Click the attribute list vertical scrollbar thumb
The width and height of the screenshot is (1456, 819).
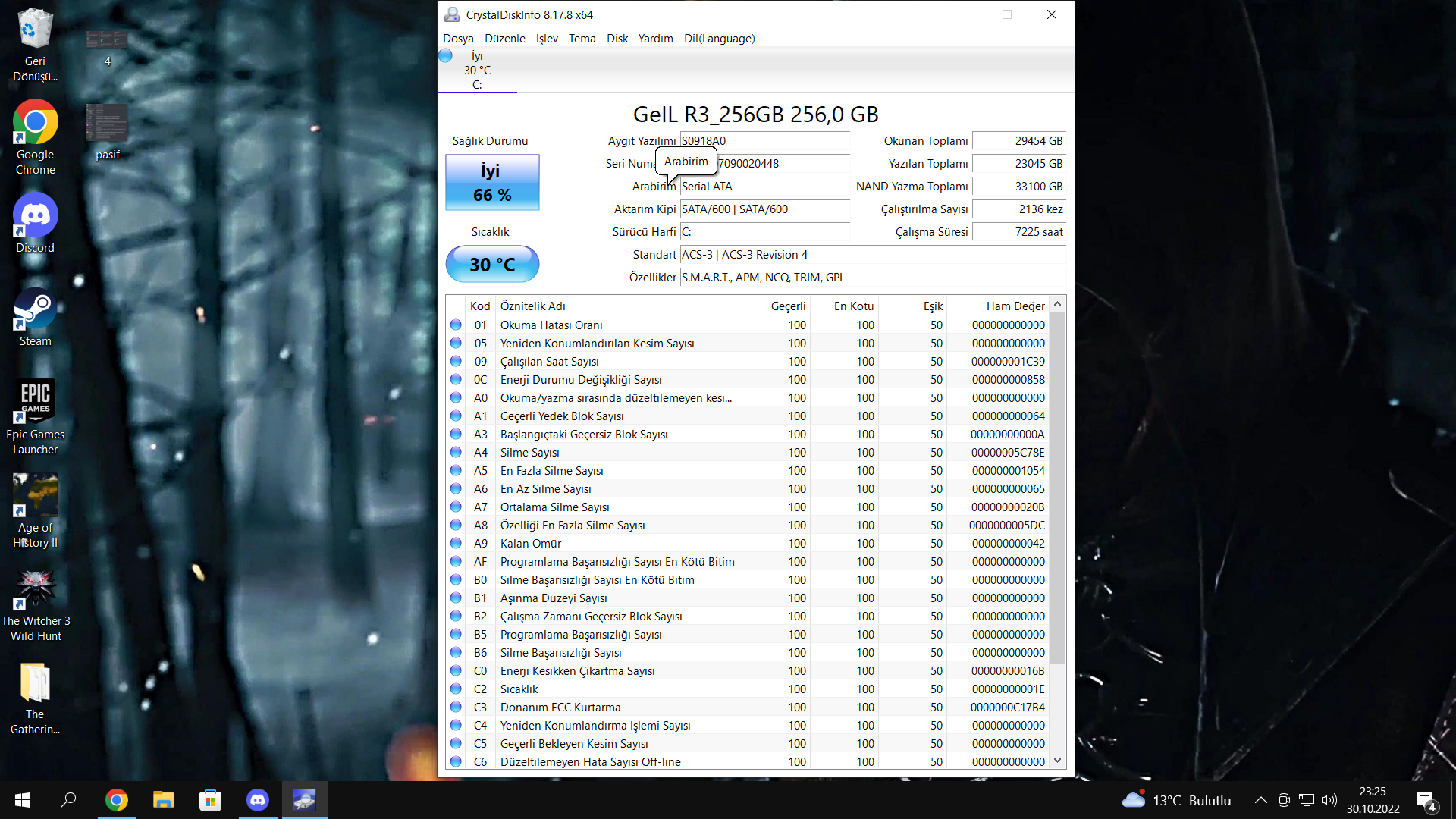point(1058,488)
